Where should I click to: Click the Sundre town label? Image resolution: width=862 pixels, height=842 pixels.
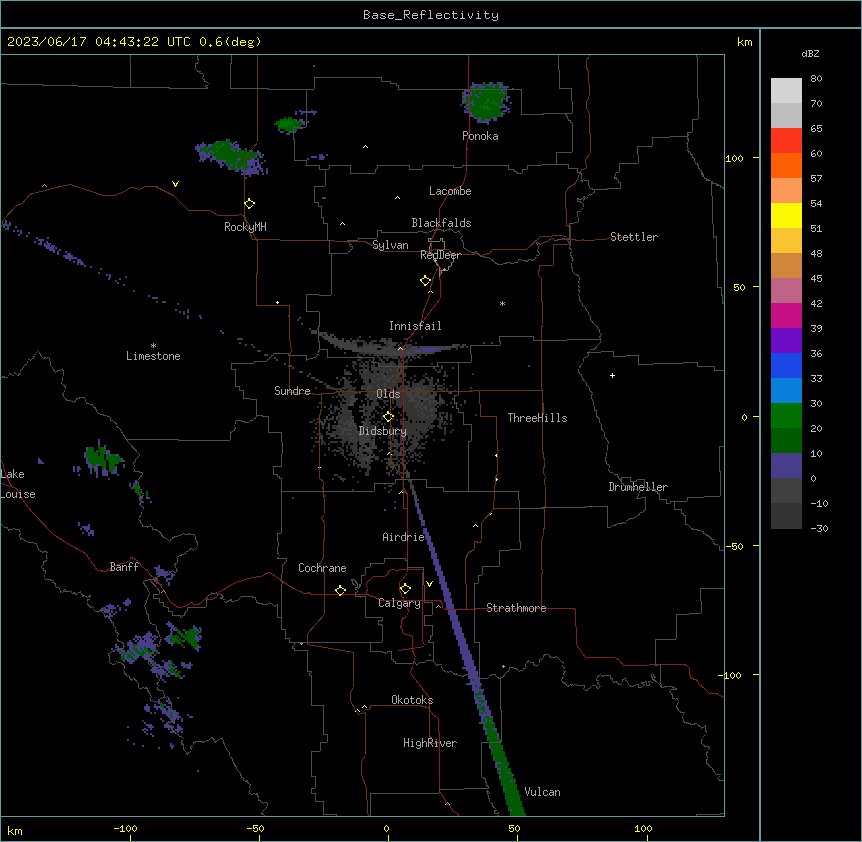coord(292,391)
